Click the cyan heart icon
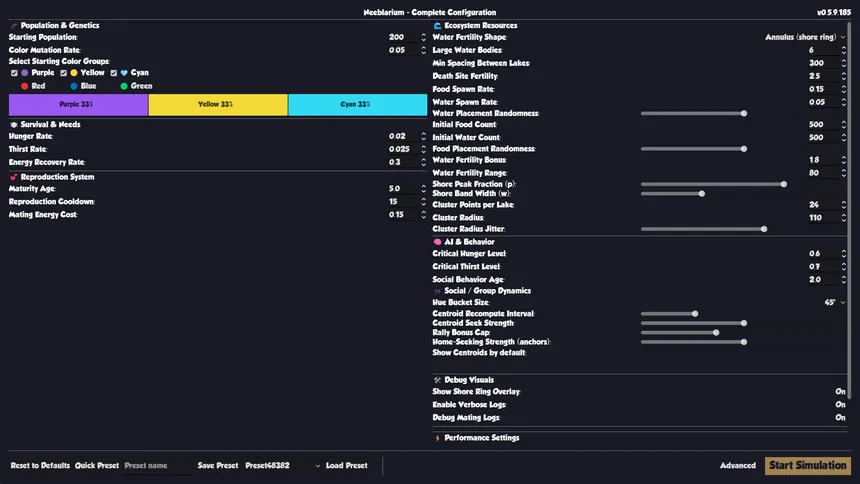Image resolution: width=860 pixels, height=484 pixels. tap(124, 73)
